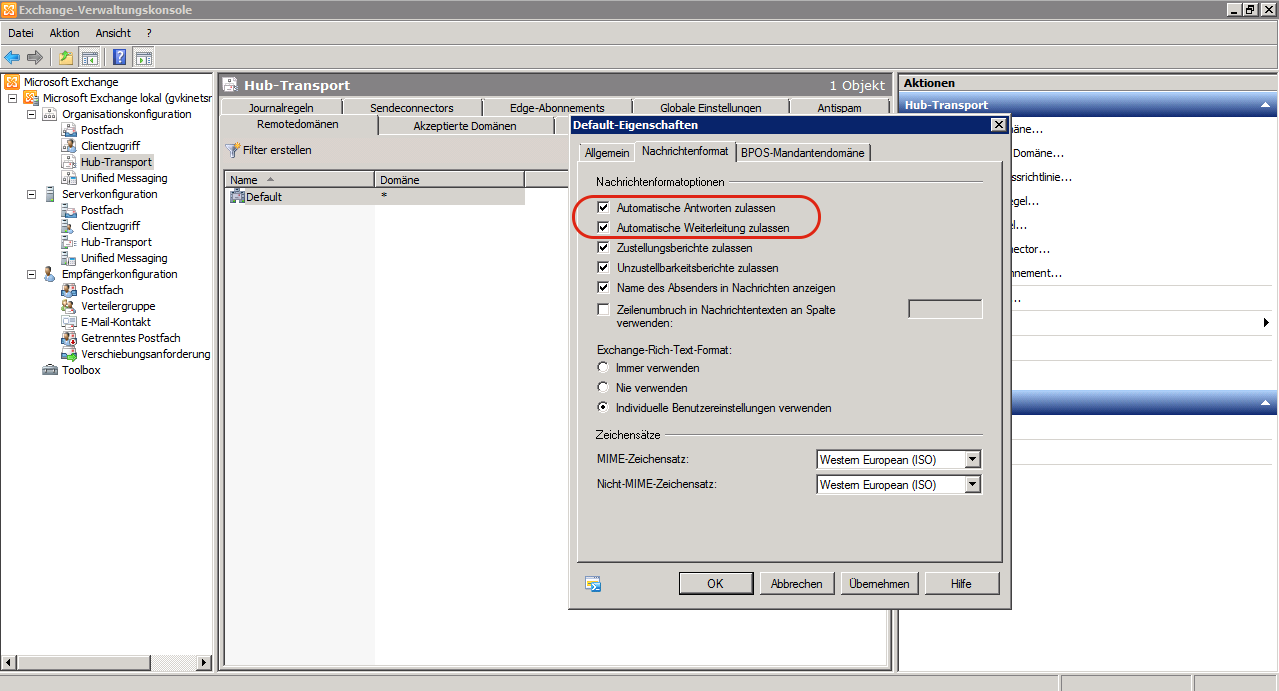
Task: Select the Immer verwenden radio button
Action: tap(603, 368)
